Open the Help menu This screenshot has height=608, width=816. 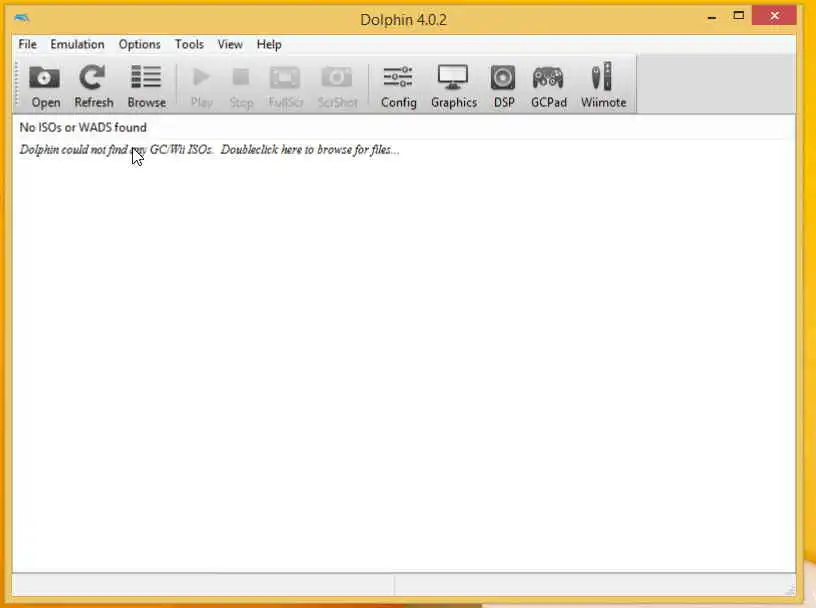click(269, 44)
